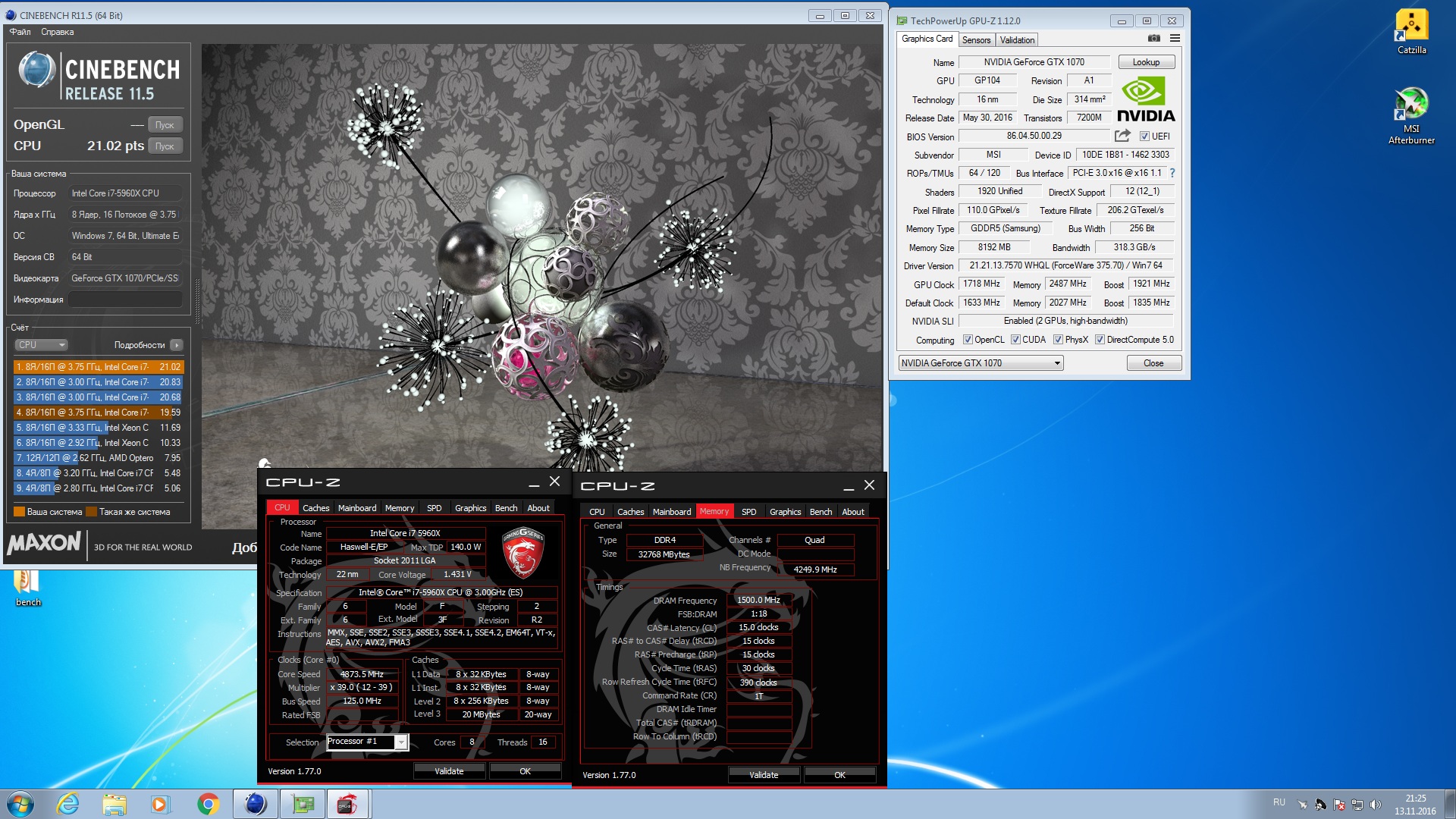Select the MSI Afterburner desktop shortcut
The image size is (1456, 819).
1411,116
